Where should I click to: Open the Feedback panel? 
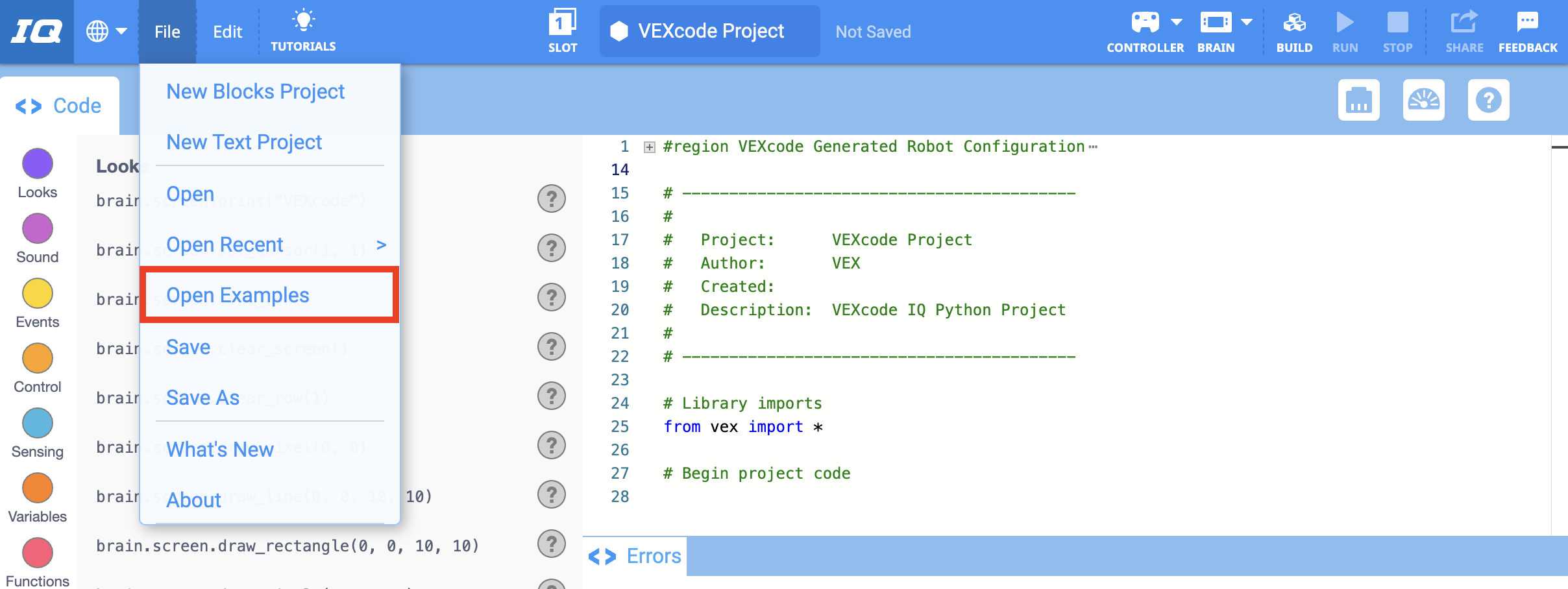pyautogui.click(x=1528, y=29)
